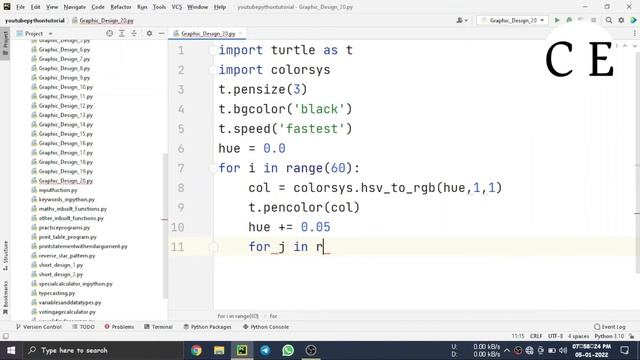Open WhatsApp from the taskbar
The height and width of the screenshot is (360, 640).
click(x=288, y=350)
